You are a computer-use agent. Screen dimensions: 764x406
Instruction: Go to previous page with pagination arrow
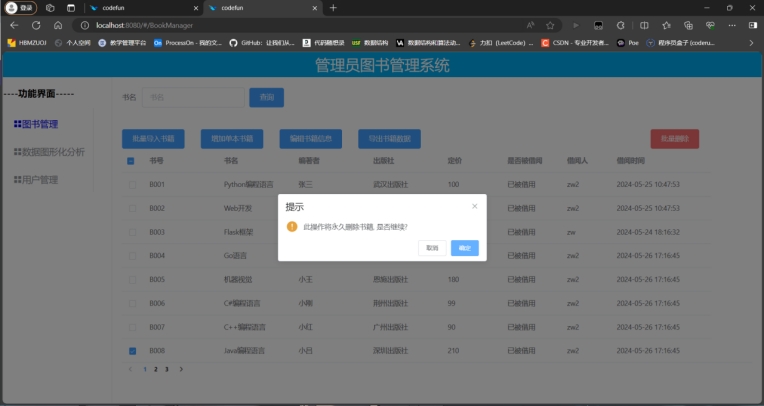[130, 369]
